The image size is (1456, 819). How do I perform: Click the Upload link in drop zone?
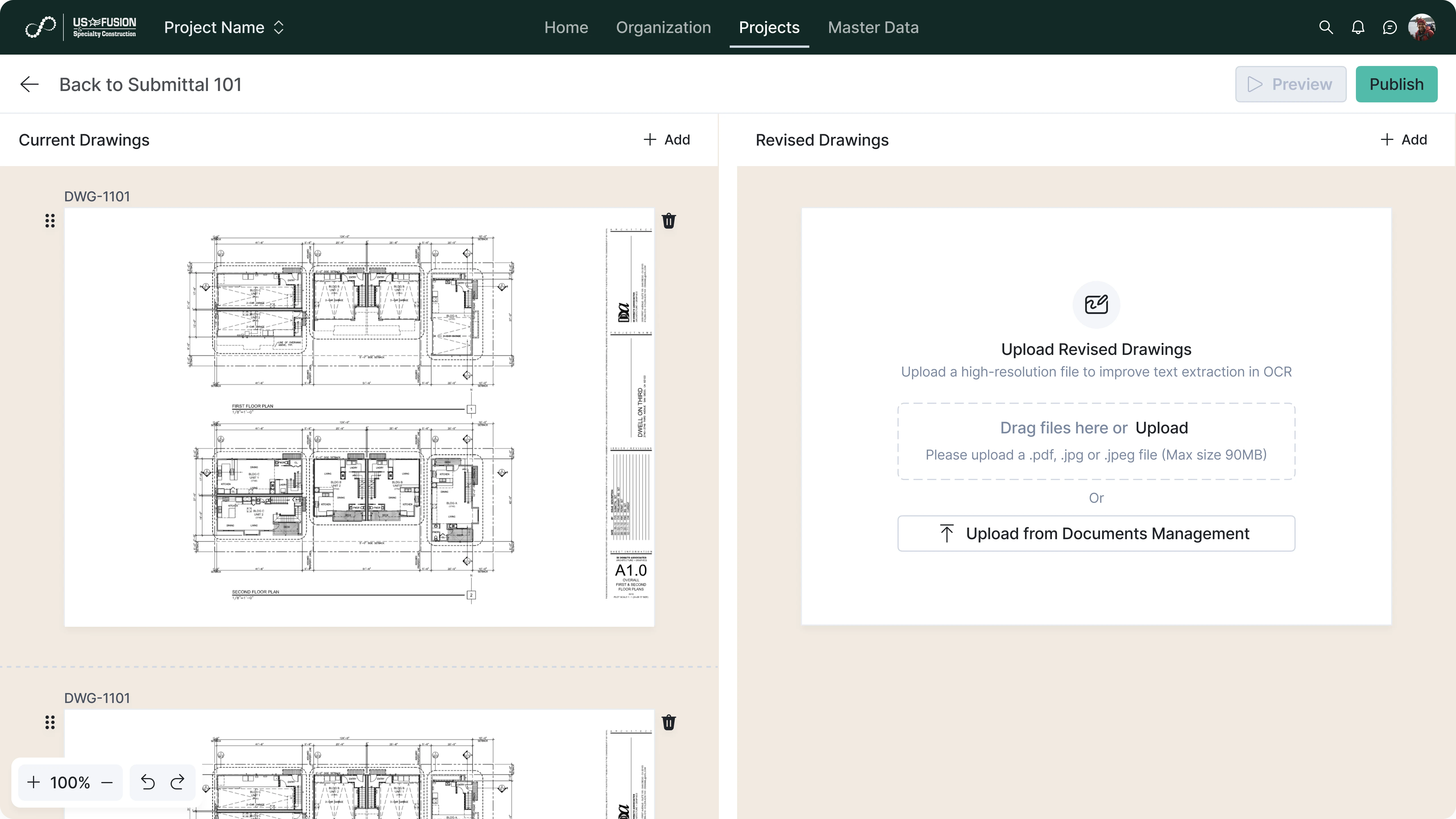1161,428
